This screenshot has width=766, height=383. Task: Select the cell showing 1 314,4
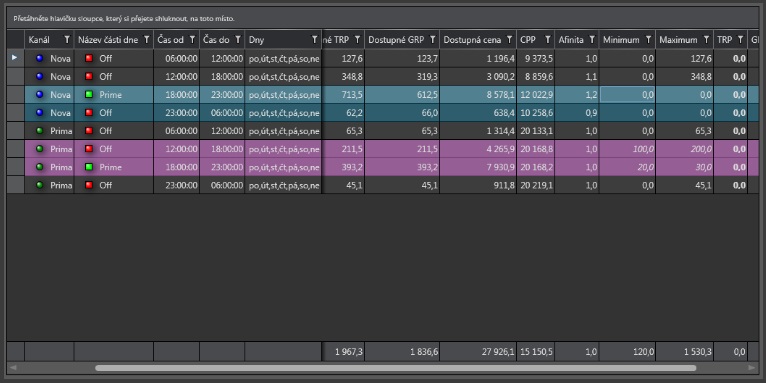tap(478, 131)
